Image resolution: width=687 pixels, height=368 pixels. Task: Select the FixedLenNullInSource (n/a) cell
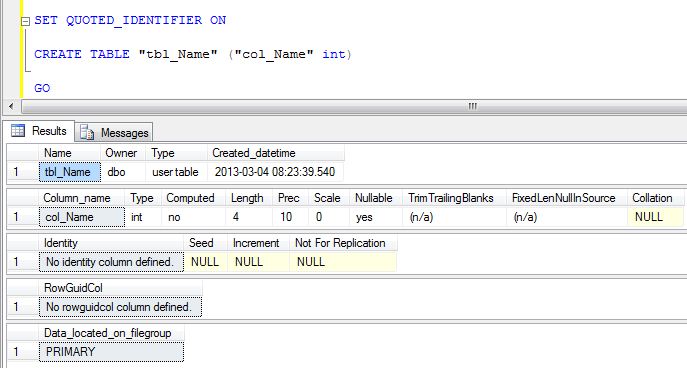(567, 217)
